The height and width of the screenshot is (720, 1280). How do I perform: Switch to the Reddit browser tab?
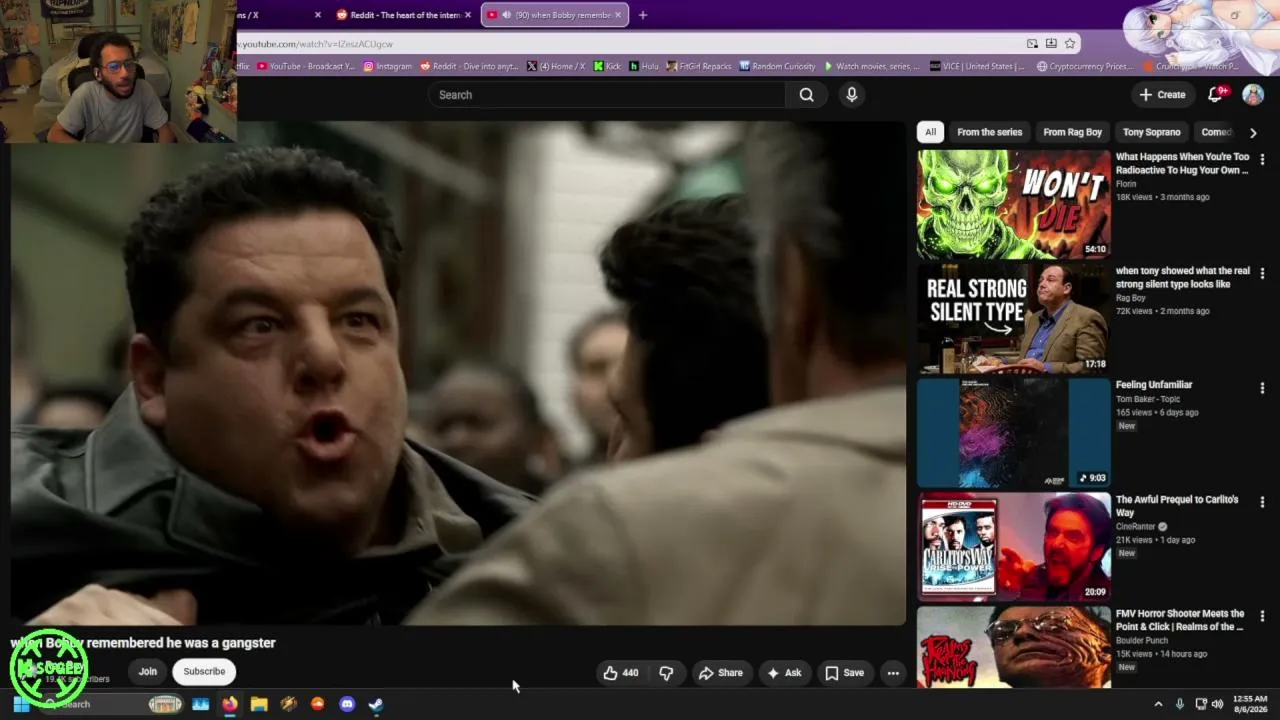point(404,15)
